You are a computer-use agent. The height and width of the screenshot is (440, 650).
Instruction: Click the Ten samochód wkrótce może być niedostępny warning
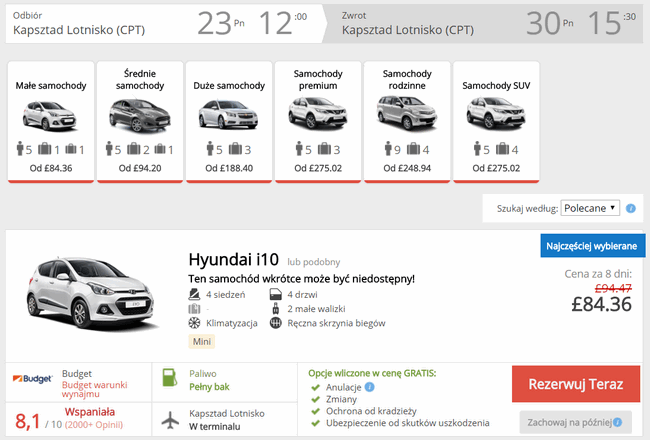[301, 279]
